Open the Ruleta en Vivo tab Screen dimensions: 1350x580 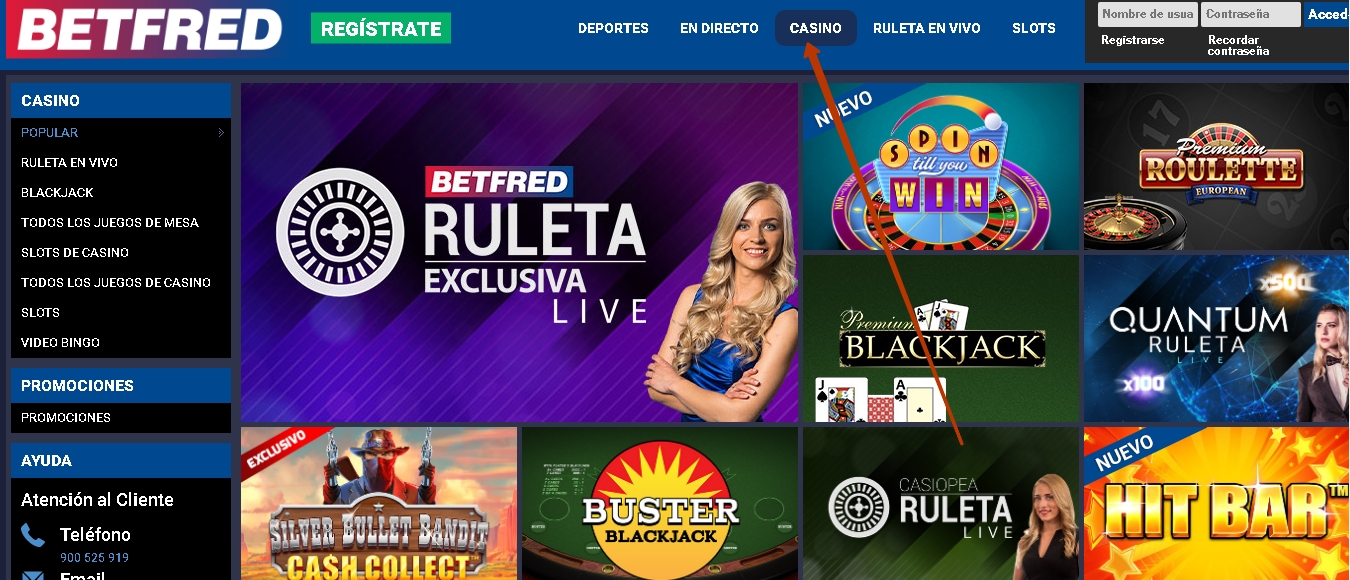926,28
